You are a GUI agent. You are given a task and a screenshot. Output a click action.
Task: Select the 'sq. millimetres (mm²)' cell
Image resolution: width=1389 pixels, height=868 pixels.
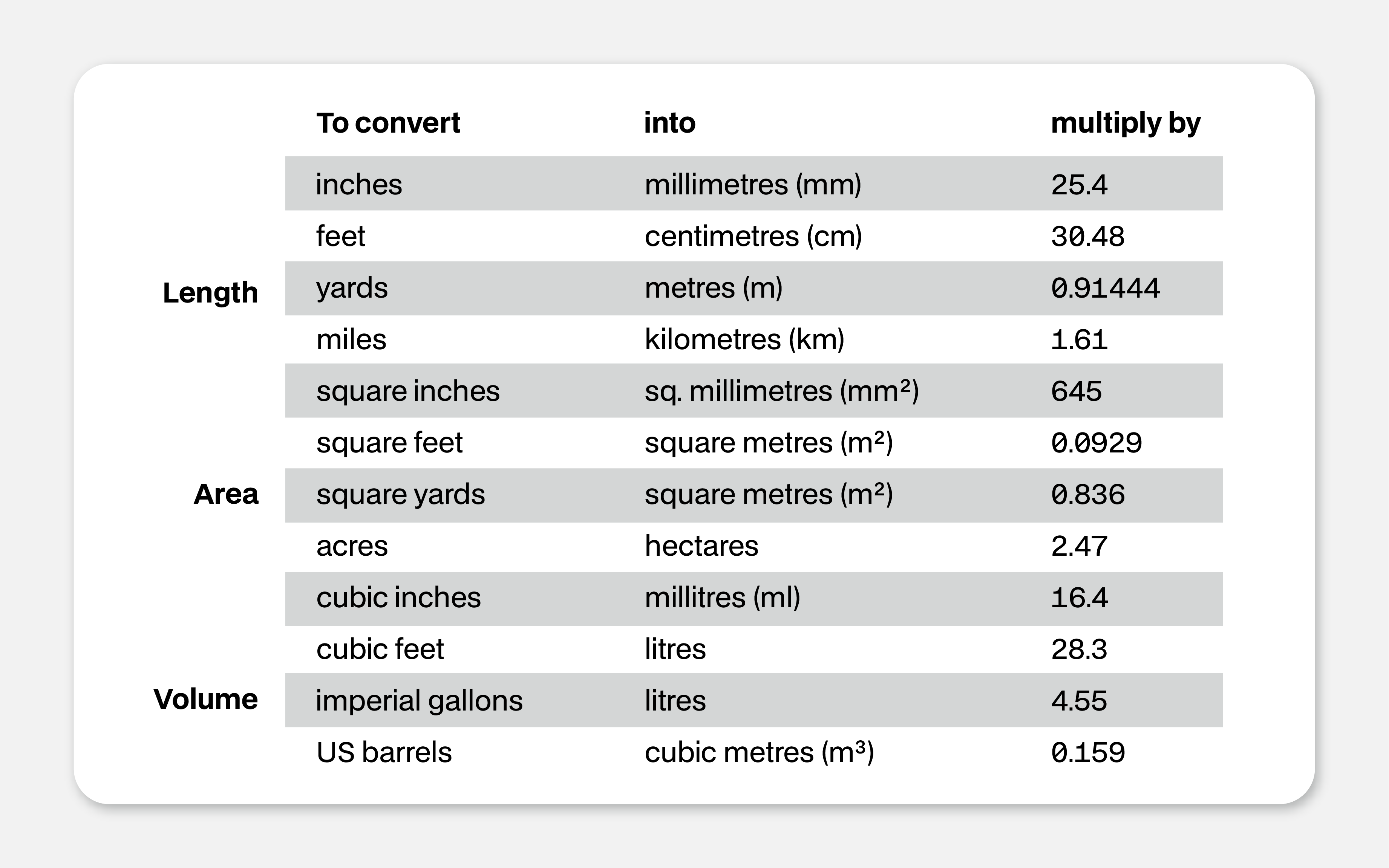point(781,391)
